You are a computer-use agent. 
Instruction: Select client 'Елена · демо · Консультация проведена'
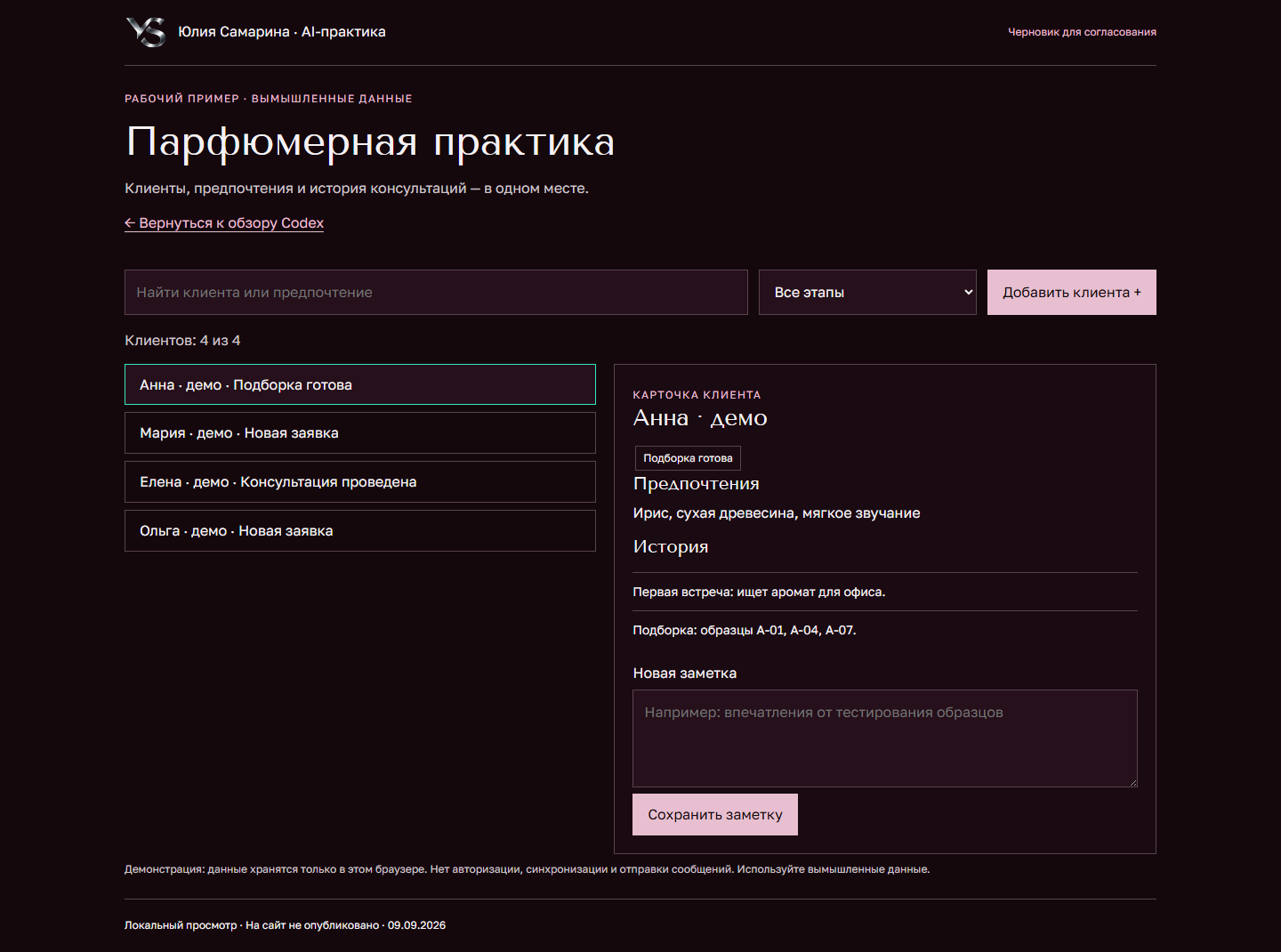coord(360,482)
